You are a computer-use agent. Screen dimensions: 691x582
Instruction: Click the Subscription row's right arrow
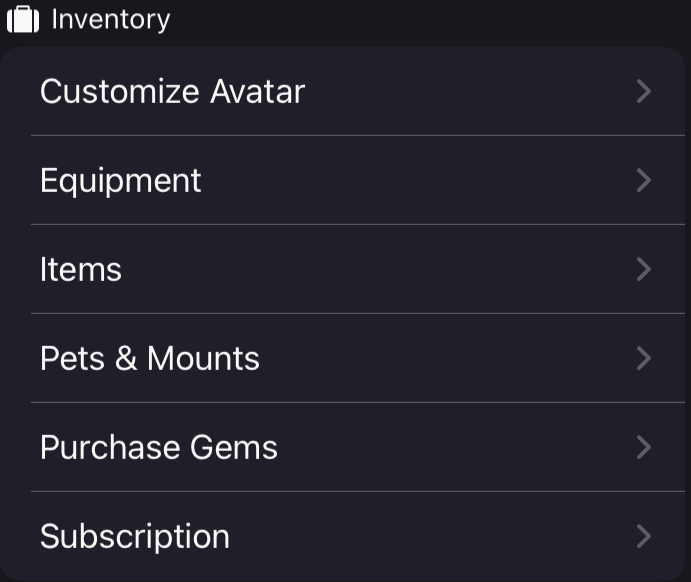tap(644, 537)
